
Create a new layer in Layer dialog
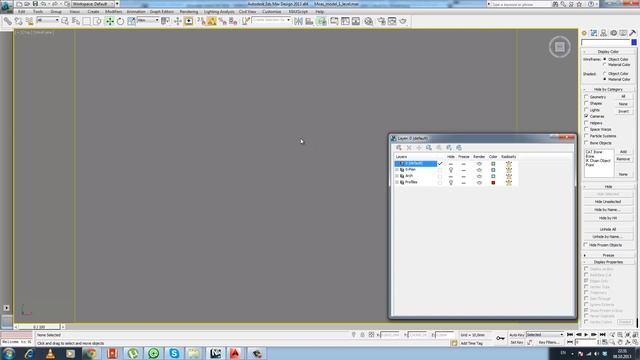[x=399, y=148]
